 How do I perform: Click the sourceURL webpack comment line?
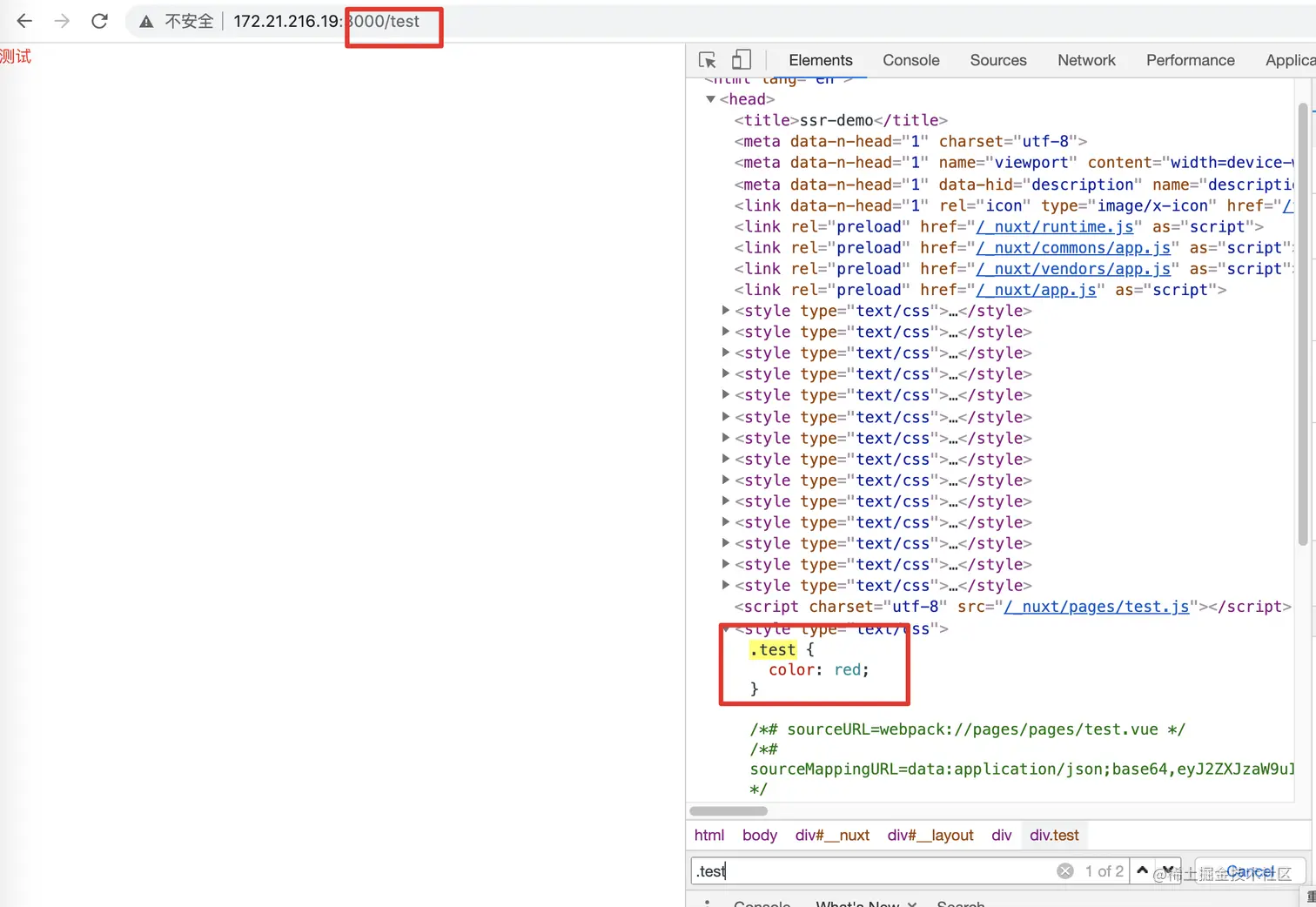(x=968, y=729)
